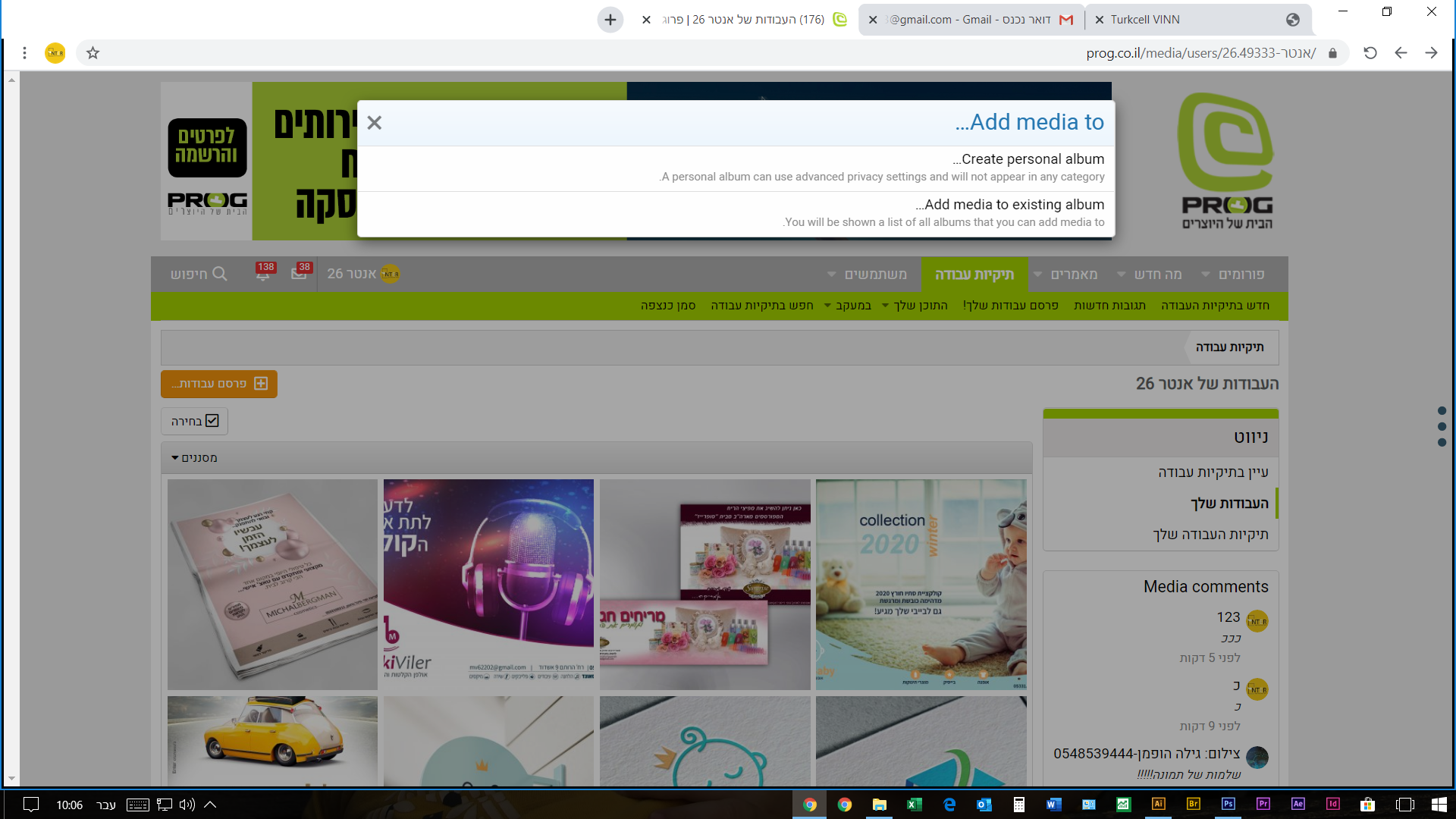Image resolution: width=1456 pixels, height=819 pixels.
Task: Toggle the בחירה selection checkbox
Action: pyautogui.click(x=212, y=421)
